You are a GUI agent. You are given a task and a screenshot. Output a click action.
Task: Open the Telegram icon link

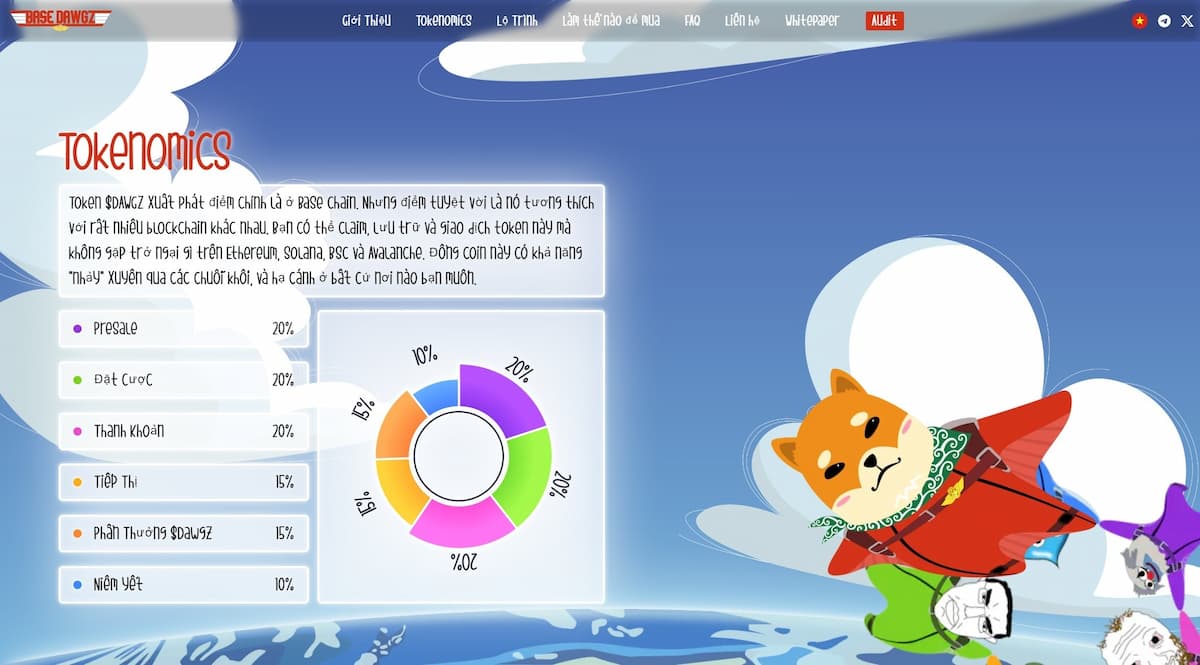coord(1164,20)
